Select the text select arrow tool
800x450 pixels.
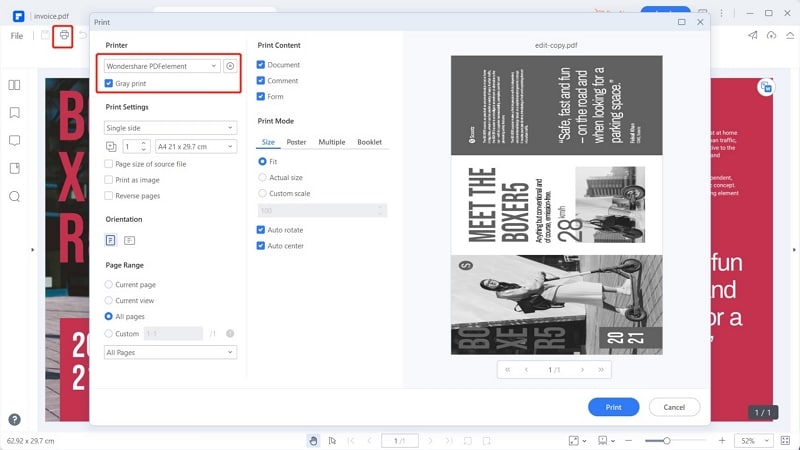(x=332, y=440)
